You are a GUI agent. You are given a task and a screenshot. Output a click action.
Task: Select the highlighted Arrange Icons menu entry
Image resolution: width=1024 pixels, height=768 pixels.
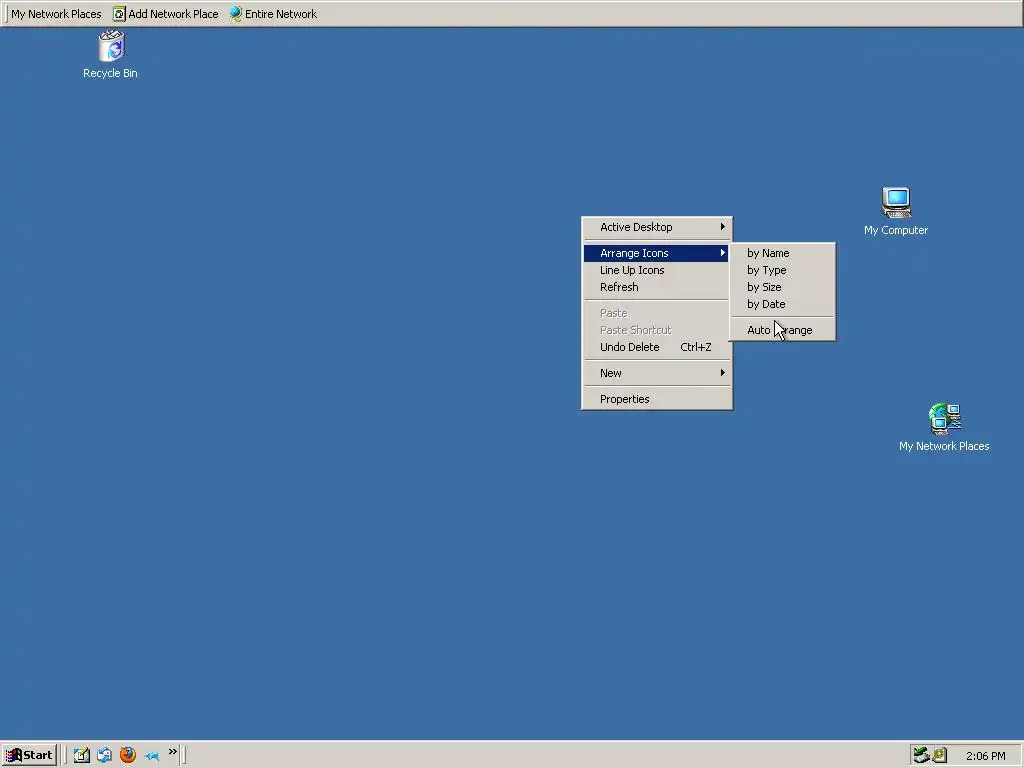(657, 253)
